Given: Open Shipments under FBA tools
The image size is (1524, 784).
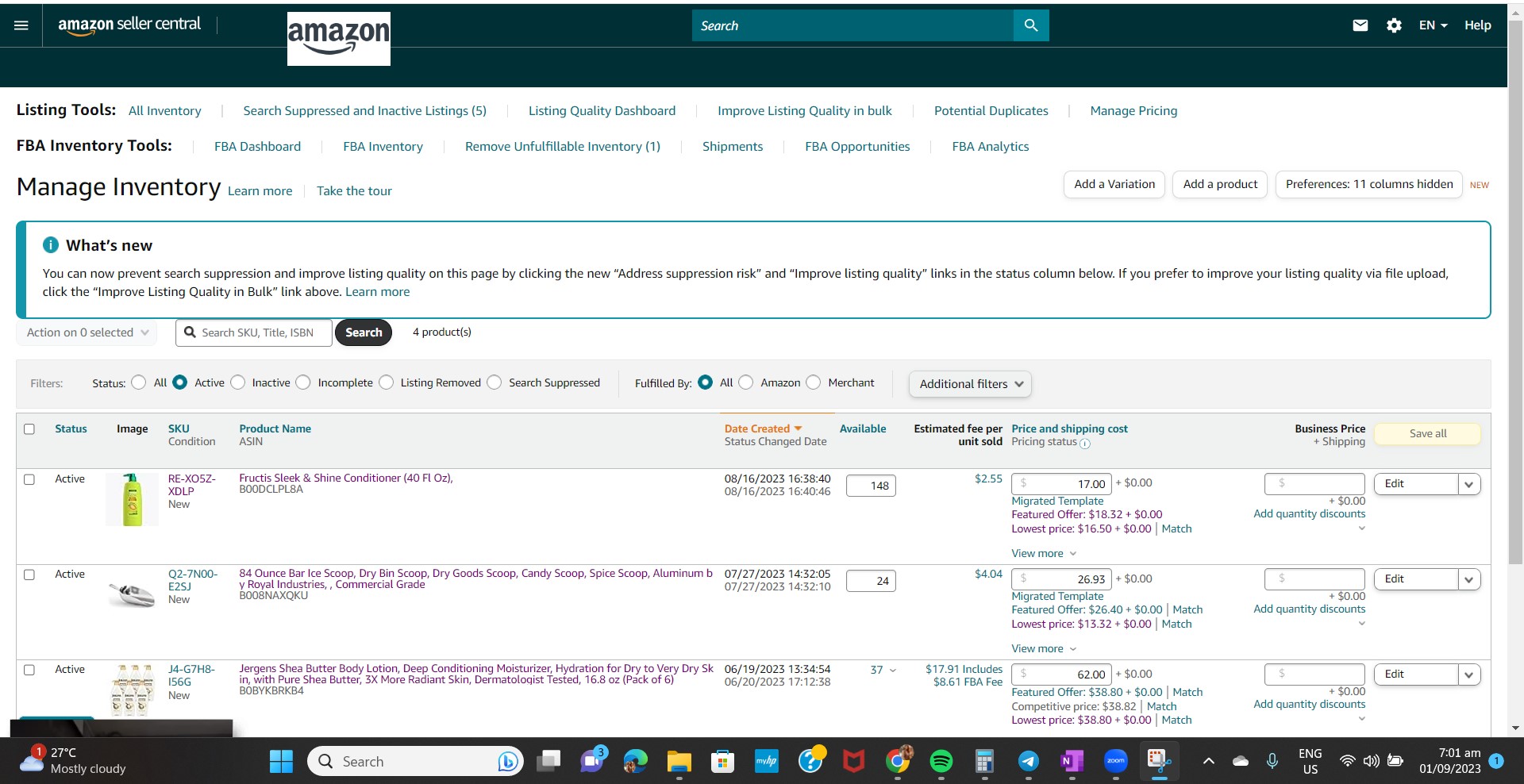Looking at the screenshot, I should click(733, 147).
